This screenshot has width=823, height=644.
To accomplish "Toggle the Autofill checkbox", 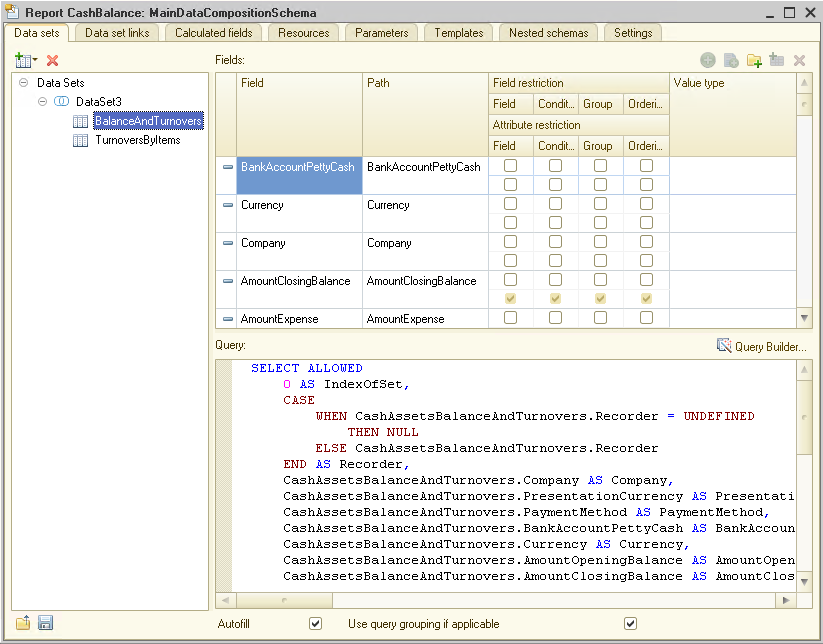I will coord(316,624).
